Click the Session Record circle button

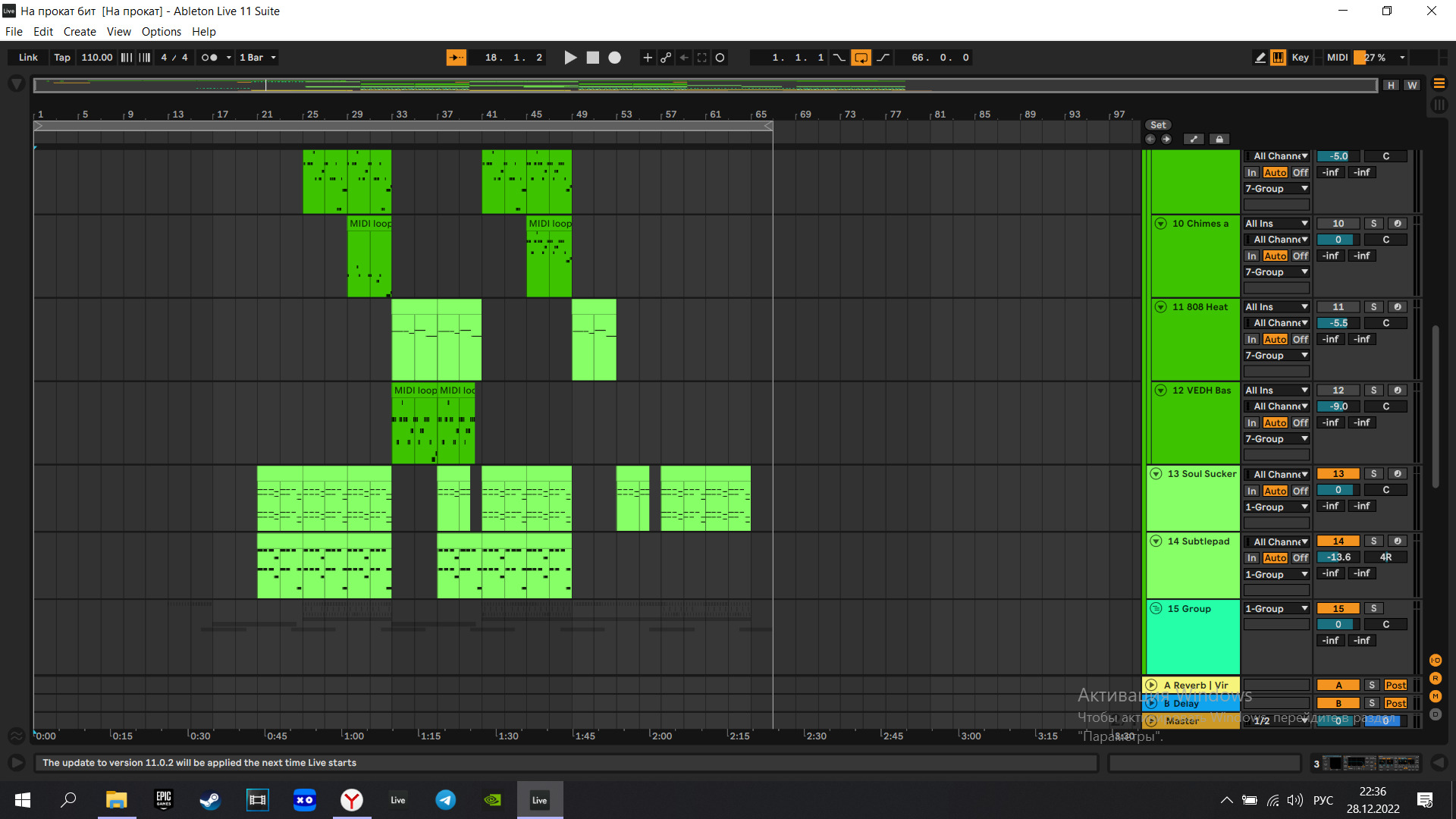[720, 58]
